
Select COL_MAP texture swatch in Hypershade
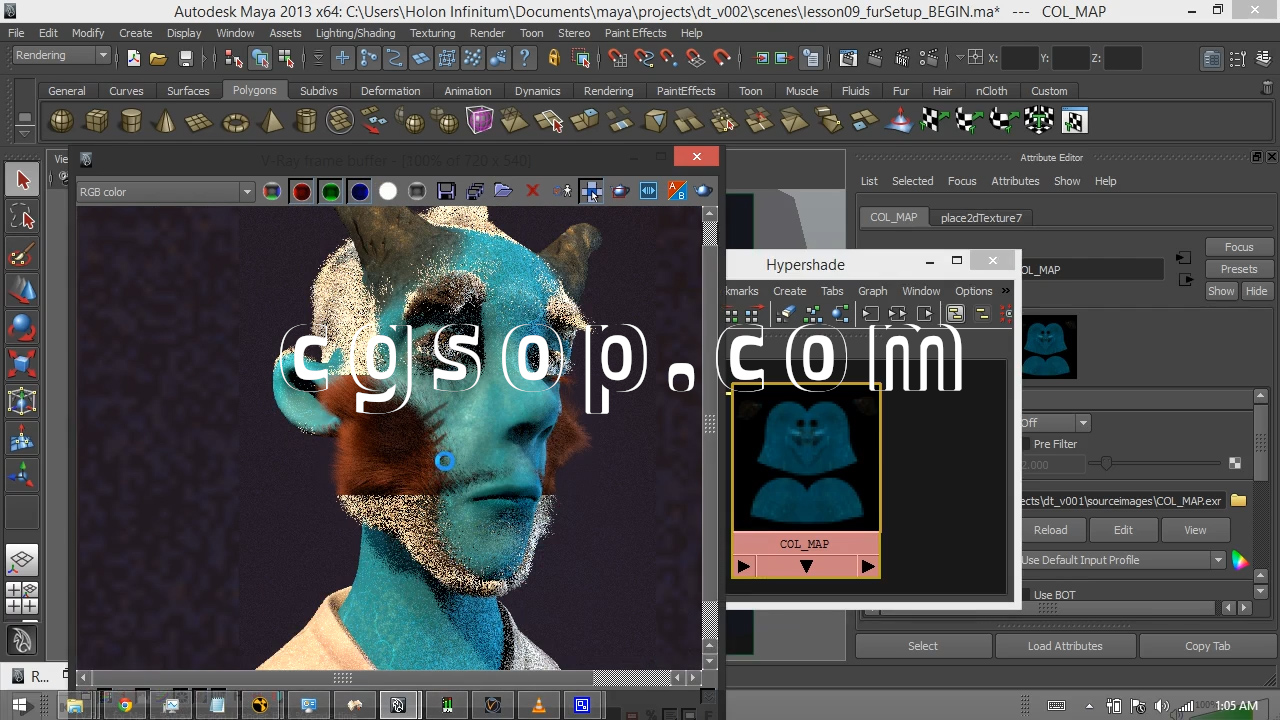[x=806, y=458]
